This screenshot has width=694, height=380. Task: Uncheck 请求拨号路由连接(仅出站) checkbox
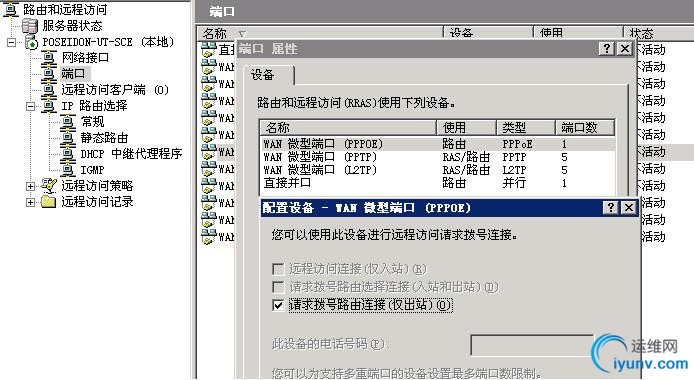(278, 305)
